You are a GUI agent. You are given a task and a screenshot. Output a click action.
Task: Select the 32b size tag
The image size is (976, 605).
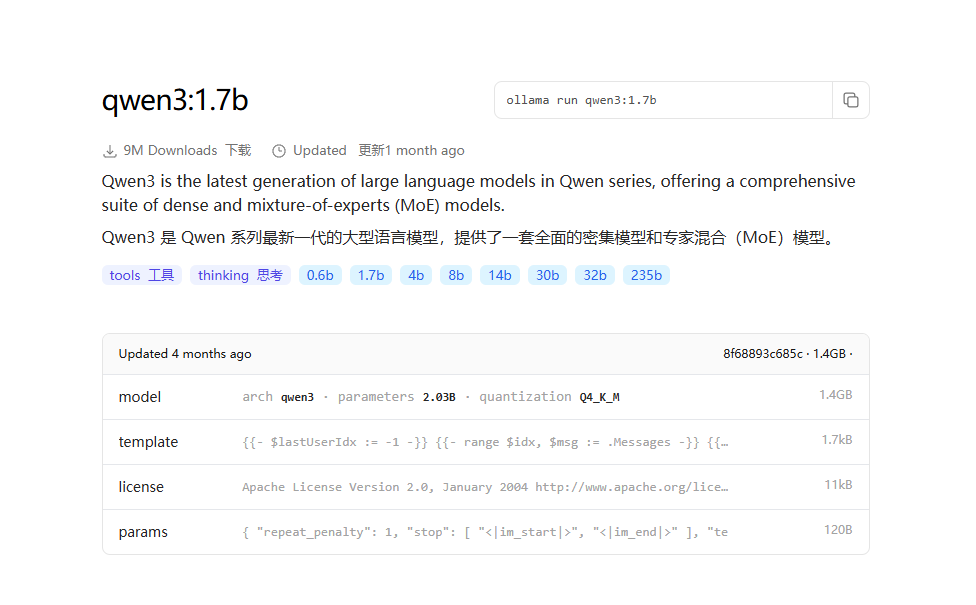point(595,275)
